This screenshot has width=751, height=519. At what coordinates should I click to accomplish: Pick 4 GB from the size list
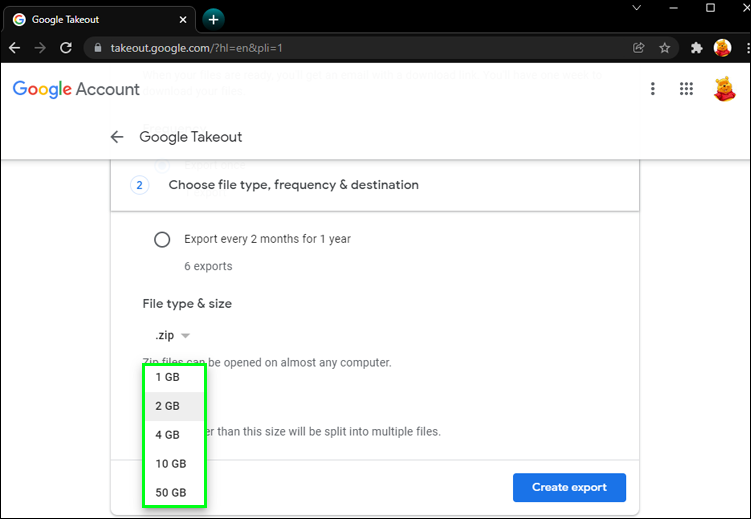click(x=167, y=435)
